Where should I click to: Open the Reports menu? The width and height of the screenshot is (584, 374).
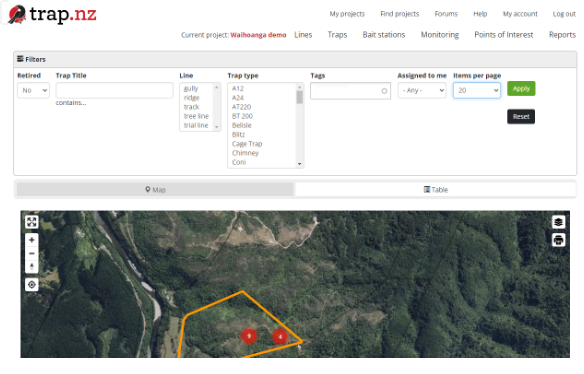click(x=562, y=35)
